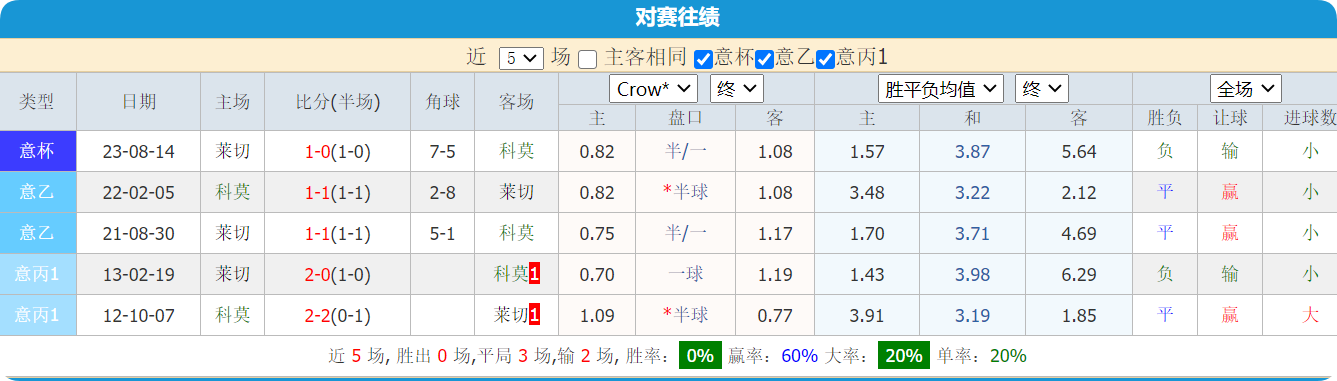The width and height of the screenshot is (1337, 381).
Task: Click draw odds 3.87
Action: 972,152
